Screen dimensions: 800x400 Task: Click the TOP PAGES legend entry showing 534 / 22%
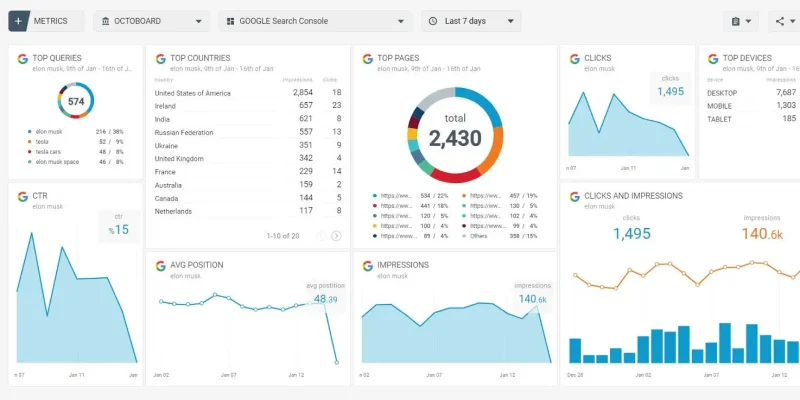click(410, 195)
